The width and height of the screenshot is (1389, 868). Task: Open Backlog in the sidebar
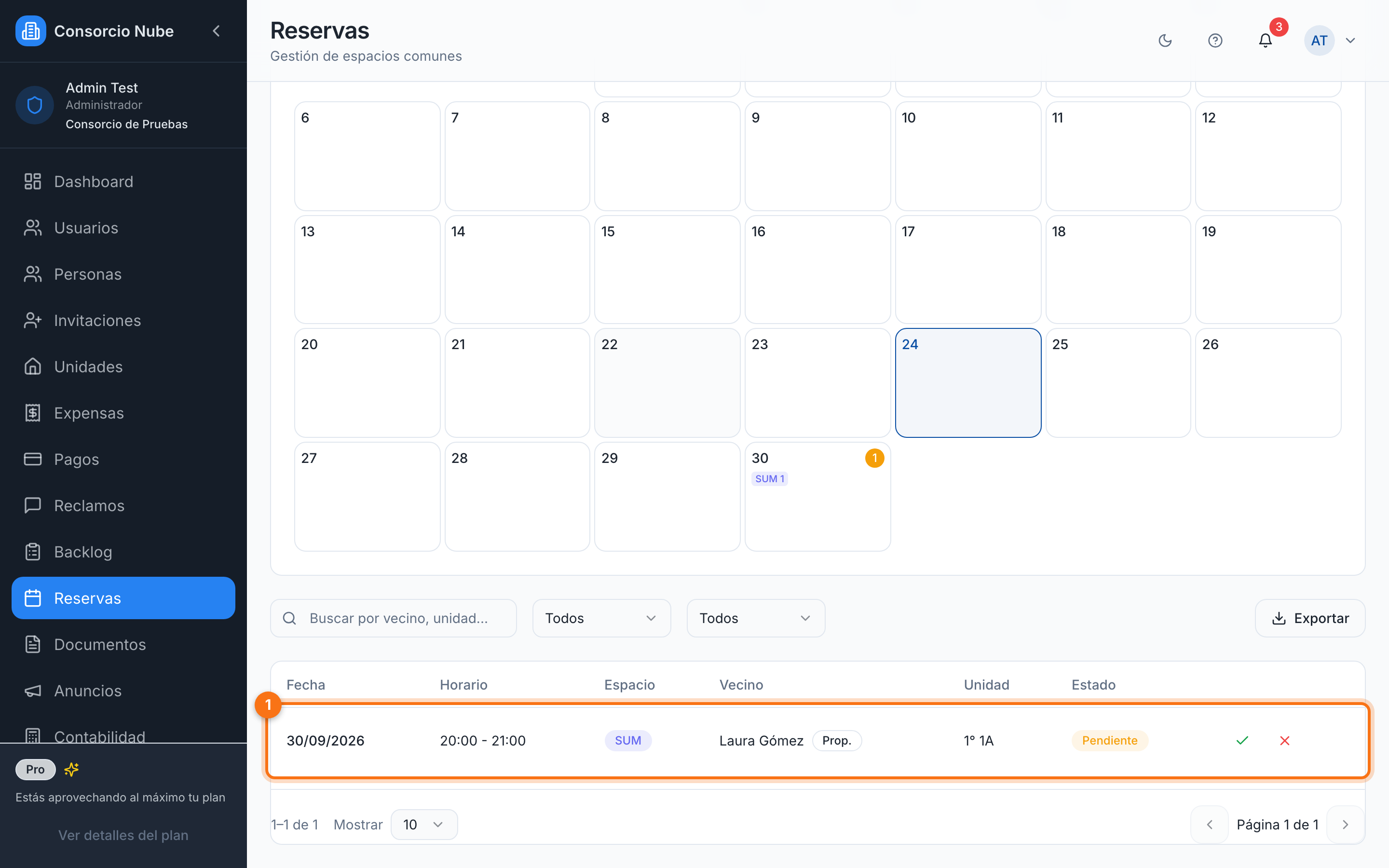[x=123, y=552]
